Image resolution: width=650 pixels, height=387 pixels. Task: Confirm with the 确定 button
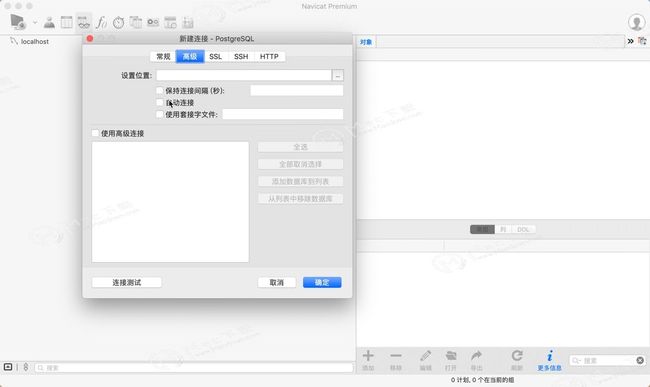point(322,283)
